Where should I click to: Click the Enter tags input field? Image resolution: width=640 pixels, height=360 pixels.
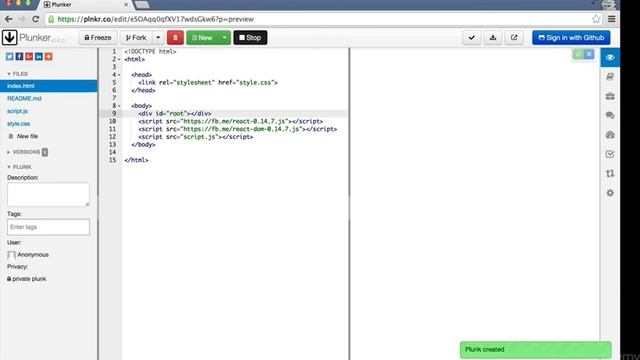tap(48, 227)
